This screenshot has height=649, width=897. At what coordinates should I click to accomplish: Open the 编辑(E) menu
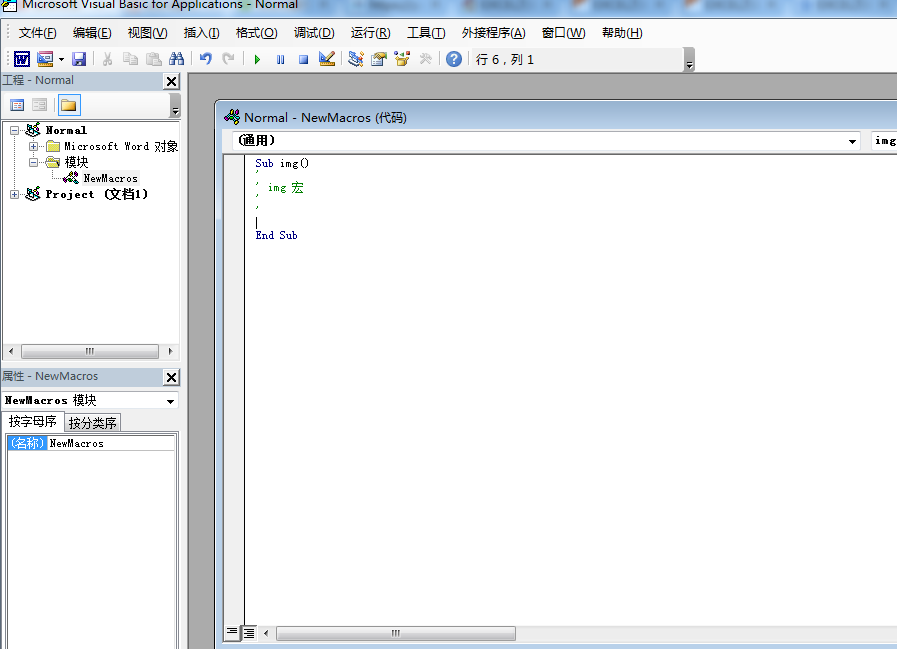[92, 33]
